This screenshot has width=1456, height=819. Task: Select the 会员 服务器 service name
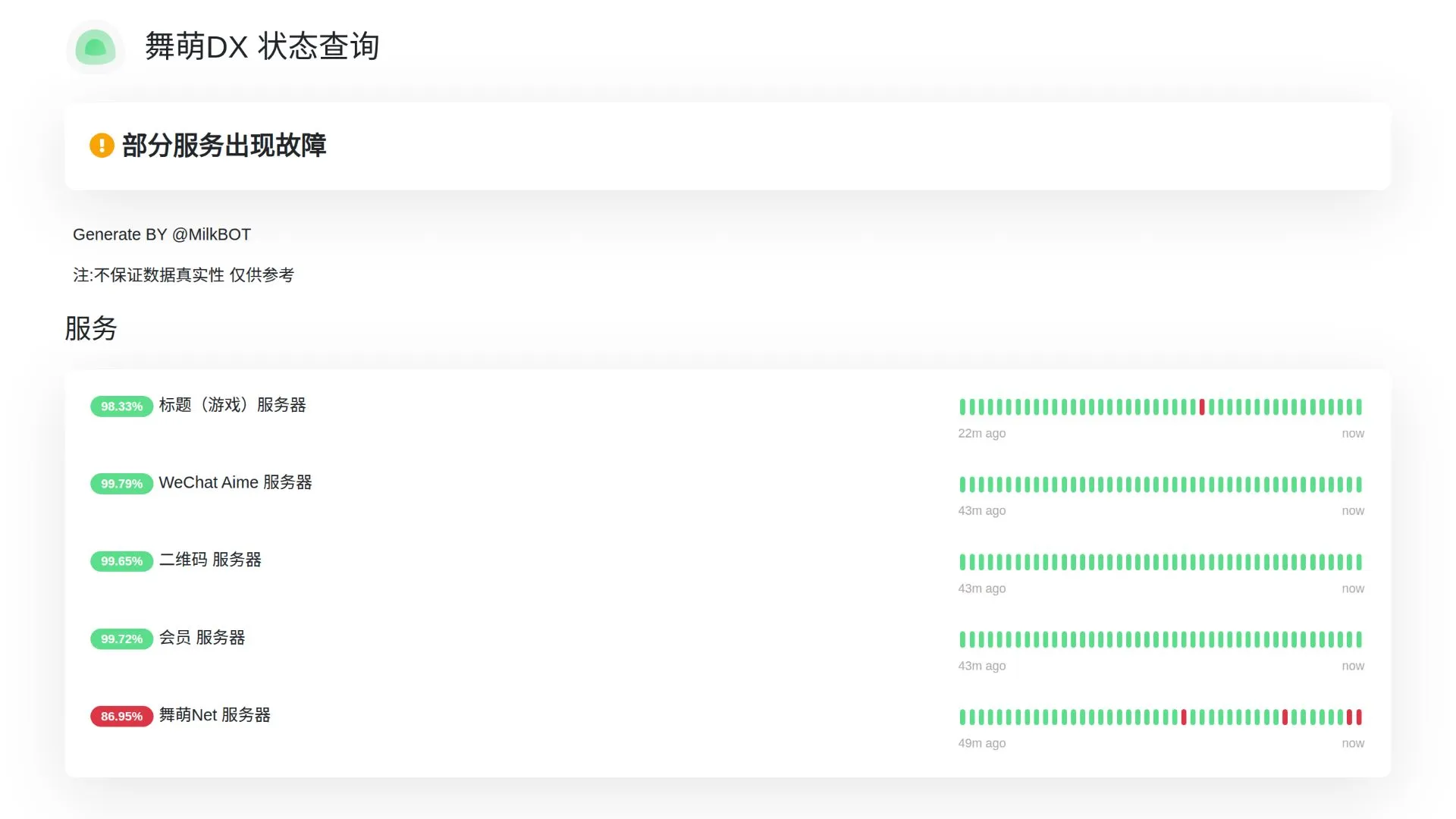pyautogui.click(x=202, y=638)
